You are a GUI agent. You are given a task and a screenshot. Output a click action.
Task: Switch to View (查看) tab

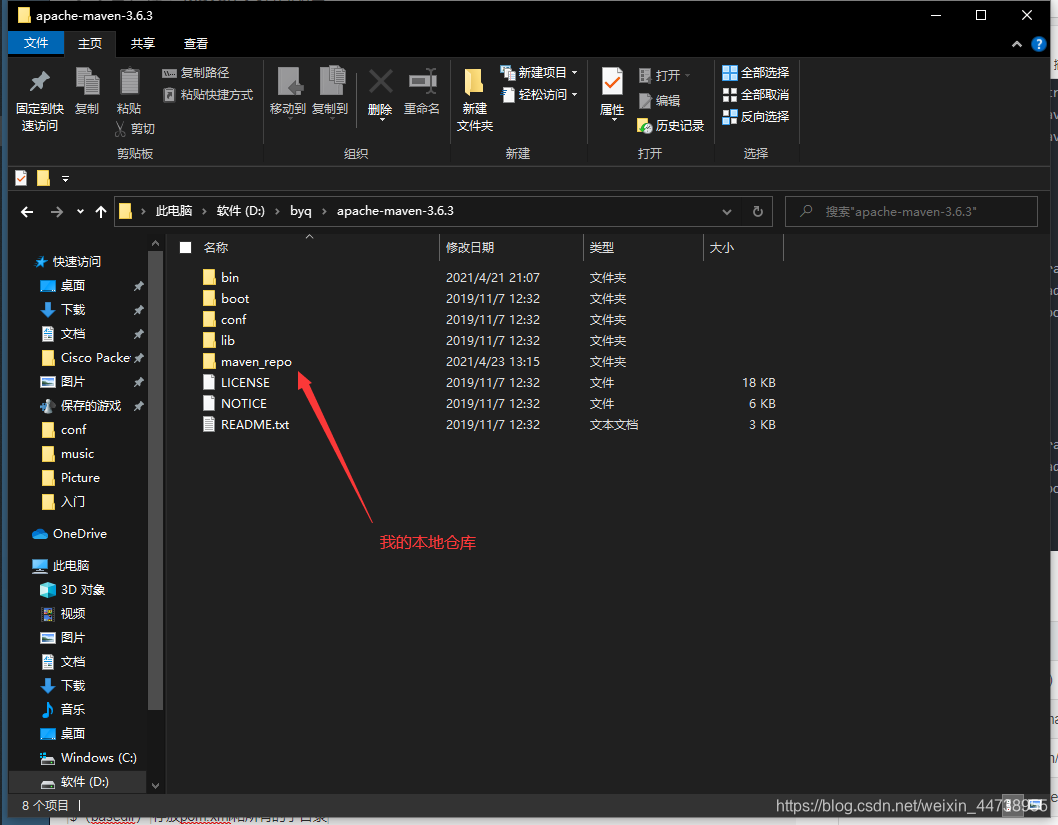[196, 44]
